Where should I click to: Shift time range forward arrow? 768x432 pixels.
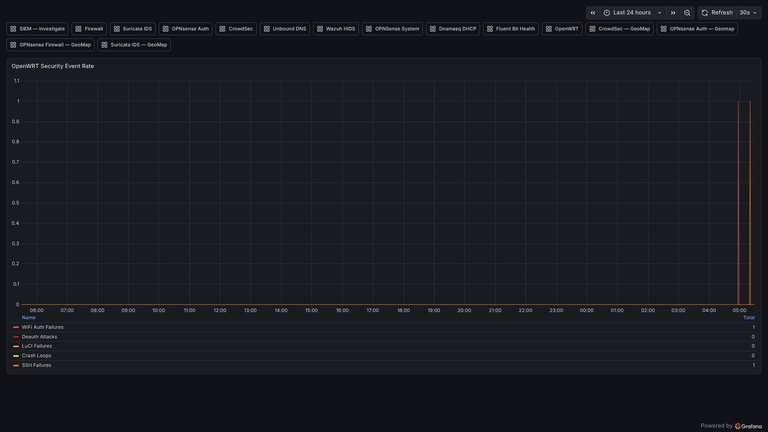pos(673,13)
